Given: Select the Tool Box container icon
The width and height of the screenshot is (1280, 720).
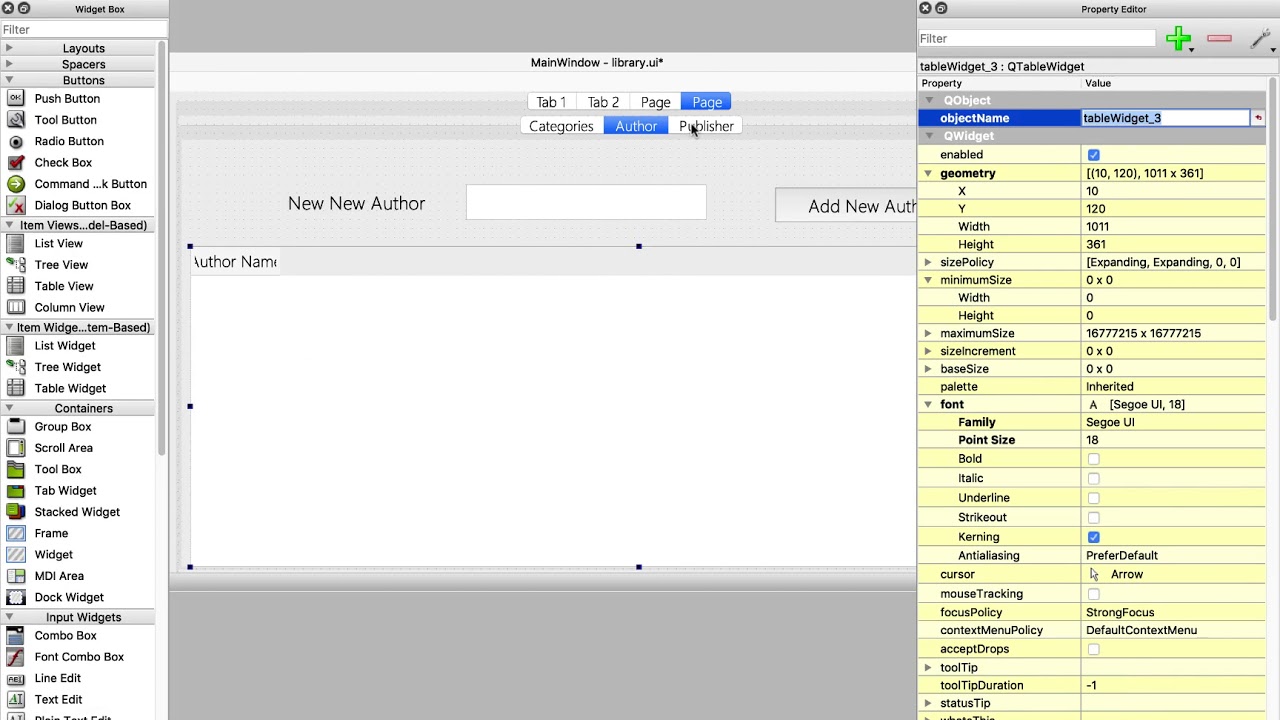Looking at the screenshot, I should 16,469.
